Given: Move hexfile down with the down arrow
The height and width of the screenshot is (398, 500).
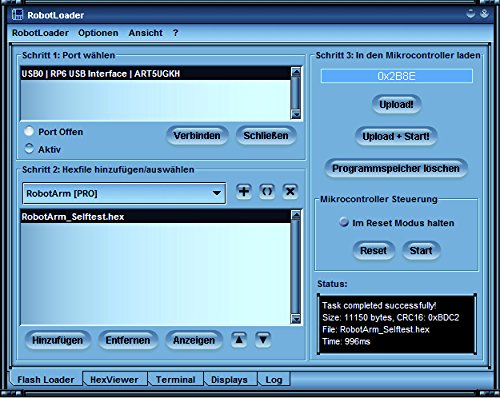Looking at the screenshot, I should 263,340.
